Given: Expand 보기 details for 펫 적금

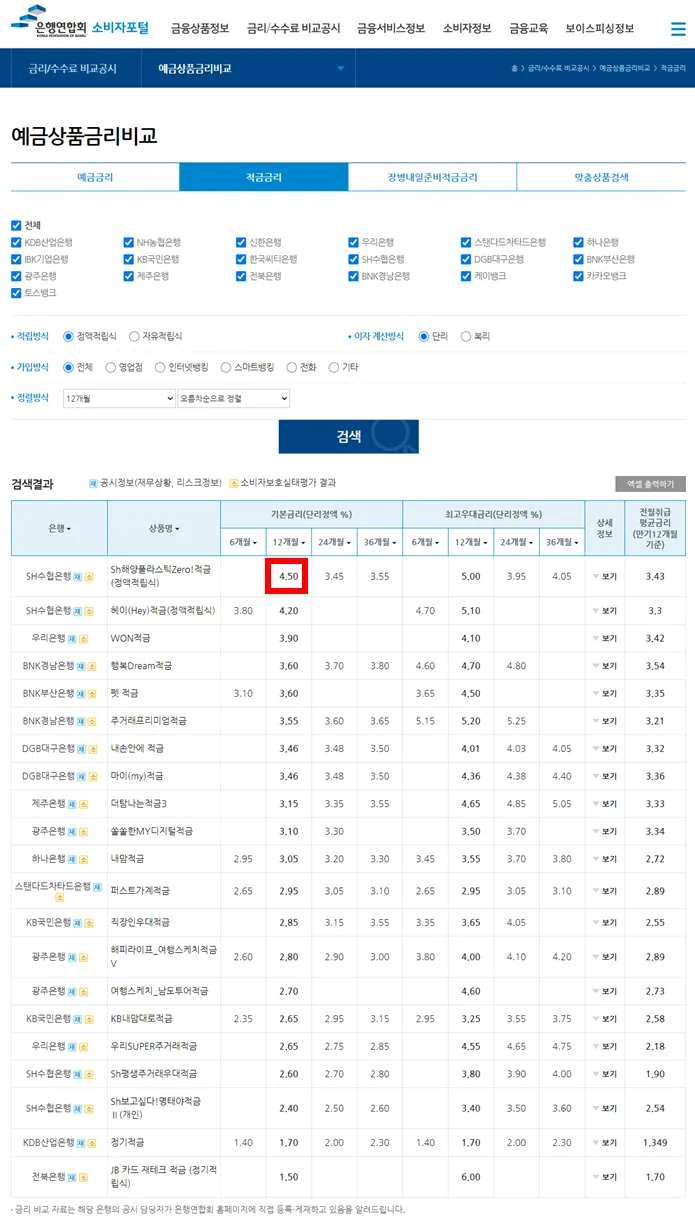Looking at the screenshot, I should pos(604,694).
